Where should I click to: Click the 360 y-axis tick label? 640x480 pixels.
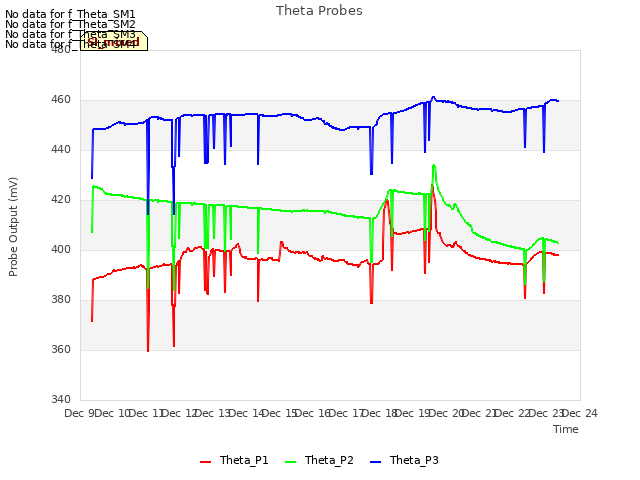(61, 349)
